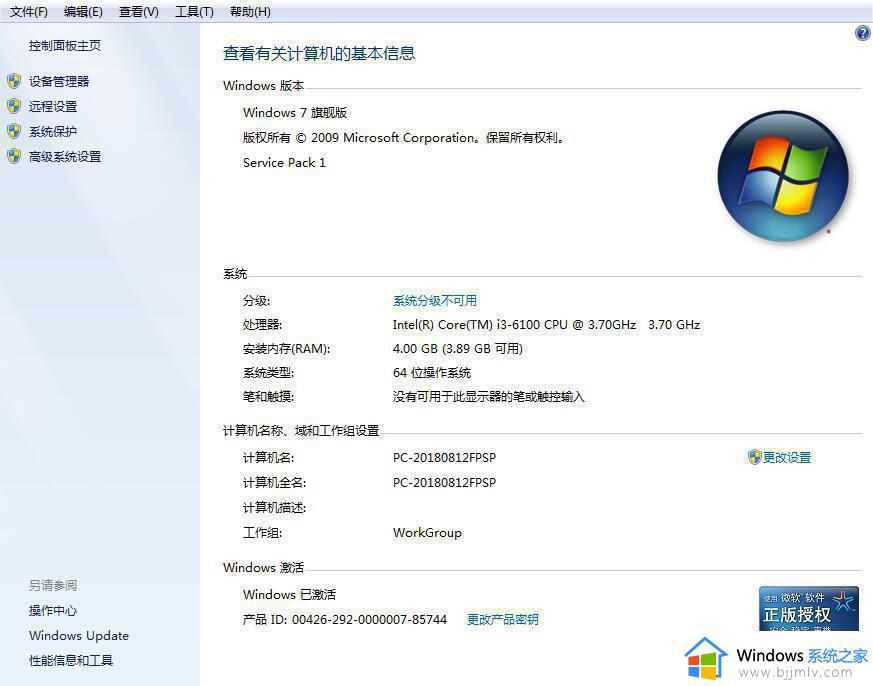Open Windows Update link
873x686 pixels.
79,635
